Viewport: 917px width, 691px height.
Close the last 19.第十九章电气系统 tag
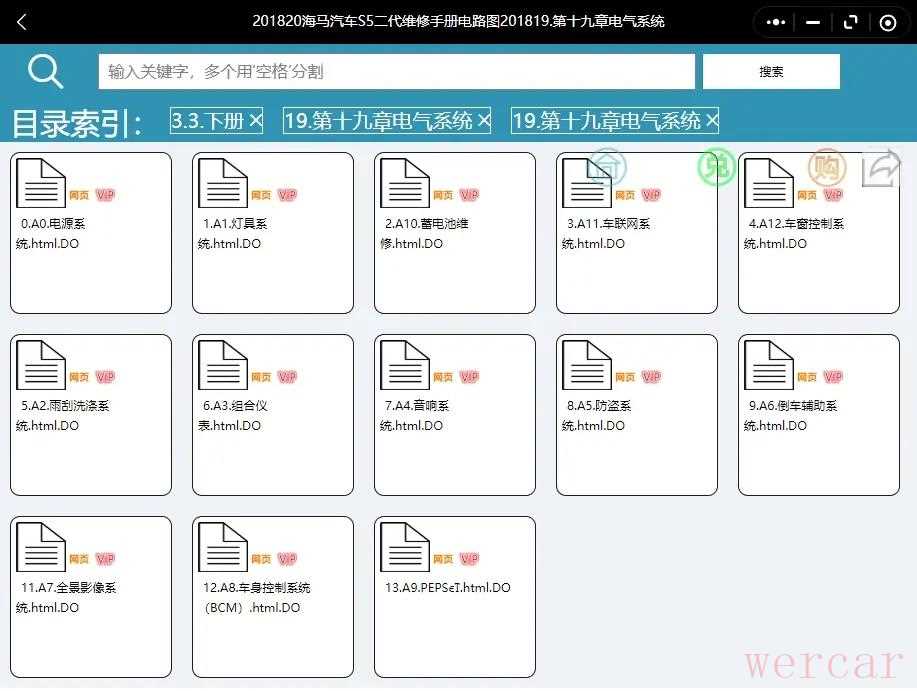tap(711, 121)
